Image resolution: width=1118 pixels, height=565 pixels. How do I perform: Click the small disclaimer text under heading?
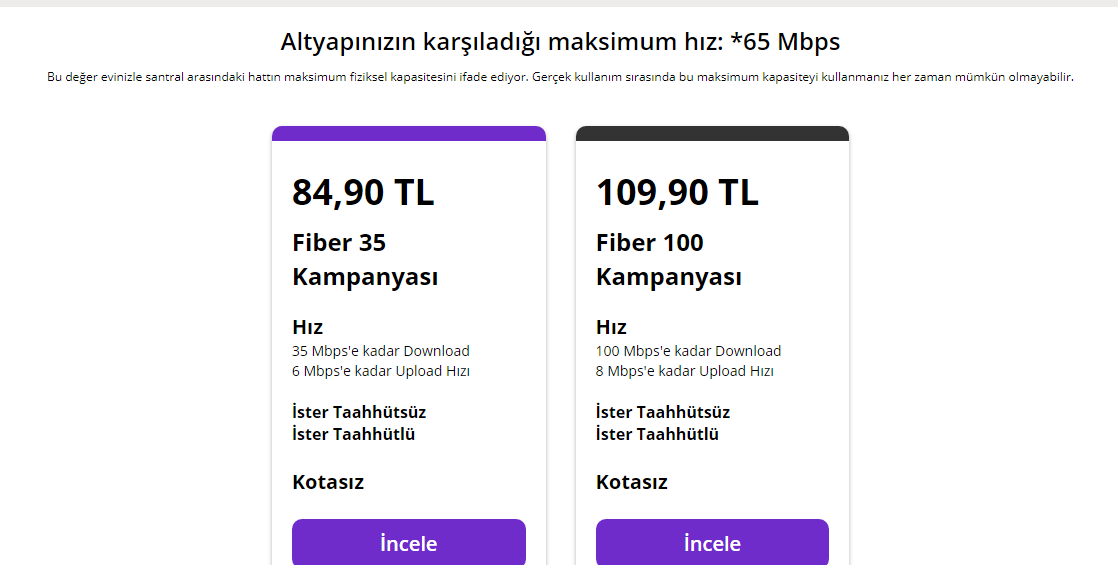tap(560, 77)
